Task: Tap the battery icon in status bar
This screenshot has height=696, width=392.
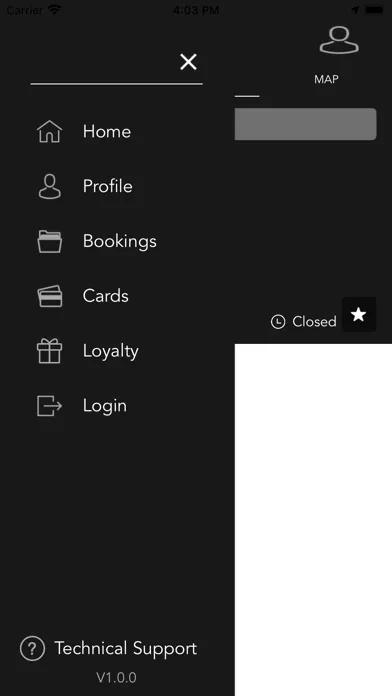Action: 374,10
